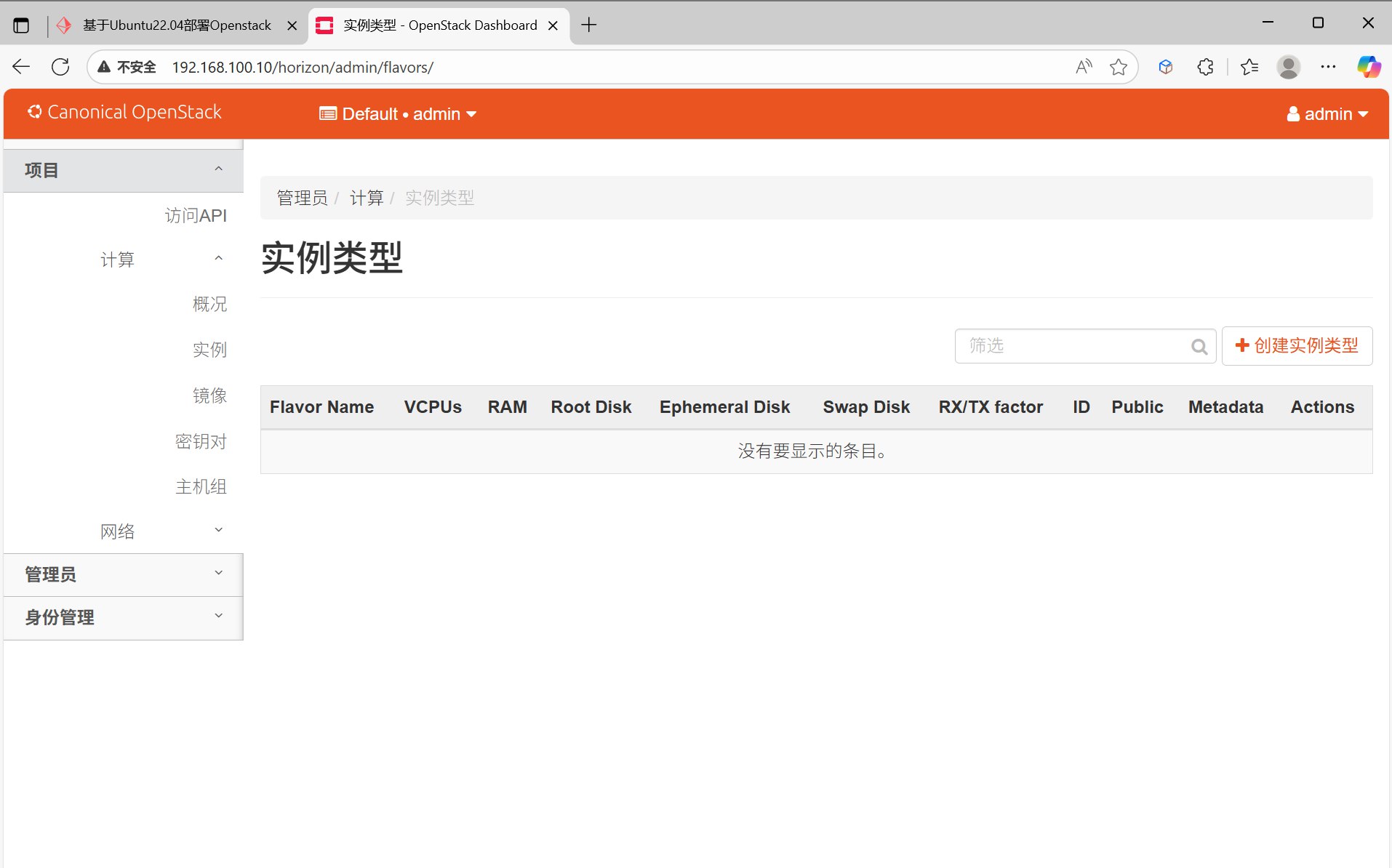1392x868 pixels.
Task: Expand the 管理员 sidebar panel
Action: (x=124, y=574)
